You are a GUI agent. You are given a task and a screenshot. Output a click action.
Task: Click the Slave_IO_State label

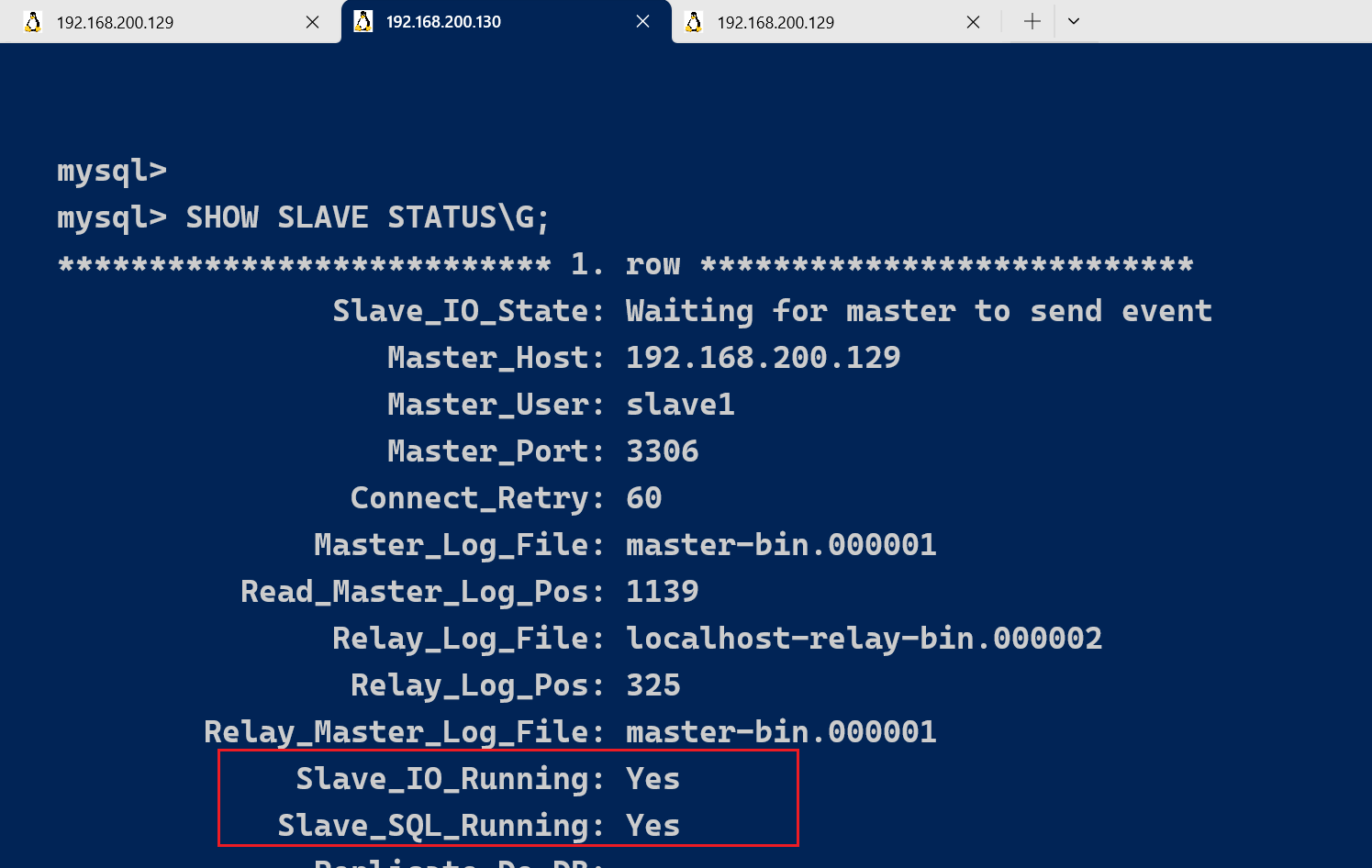[469, 311]
